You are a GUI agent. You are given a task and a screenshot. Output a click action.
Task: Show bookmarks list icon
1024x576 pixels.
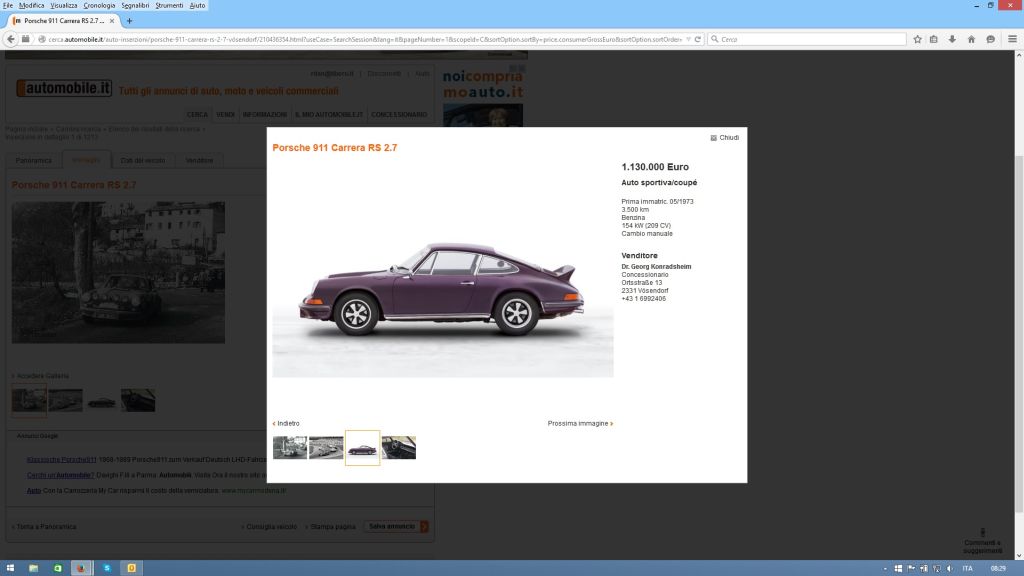[934, 39]
